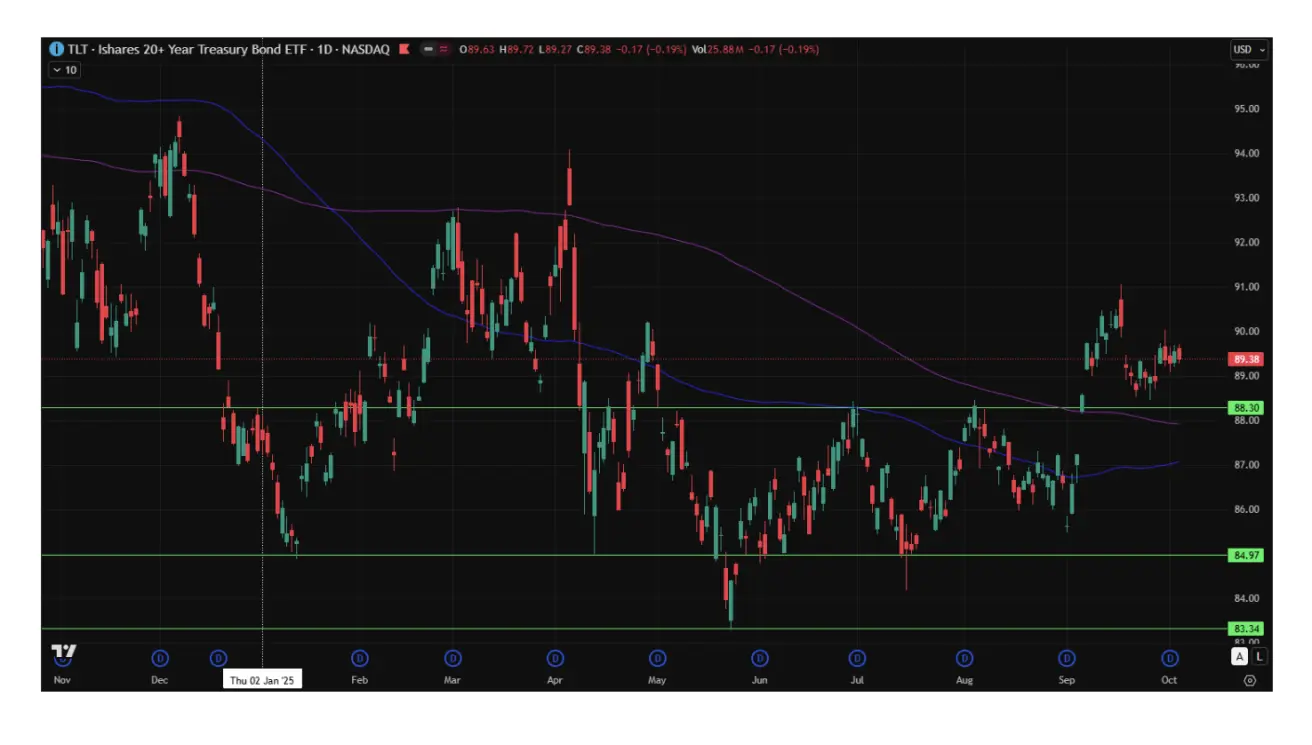
Task: Select the 83.34 green price label
Action: pyautogui.click(x=1246, y=628)
